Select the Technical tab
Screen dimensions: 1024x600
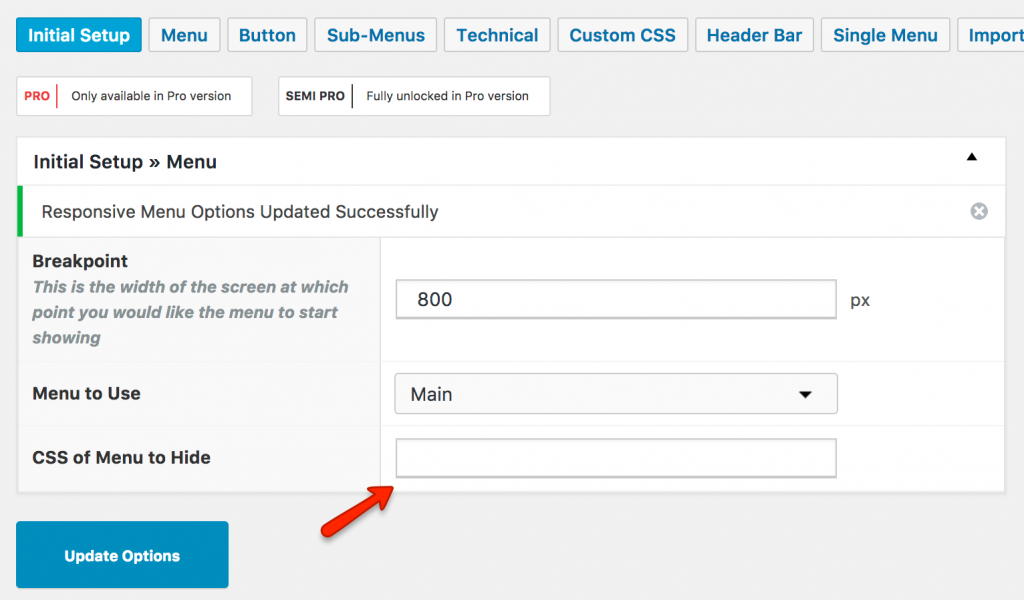(497, 34)
